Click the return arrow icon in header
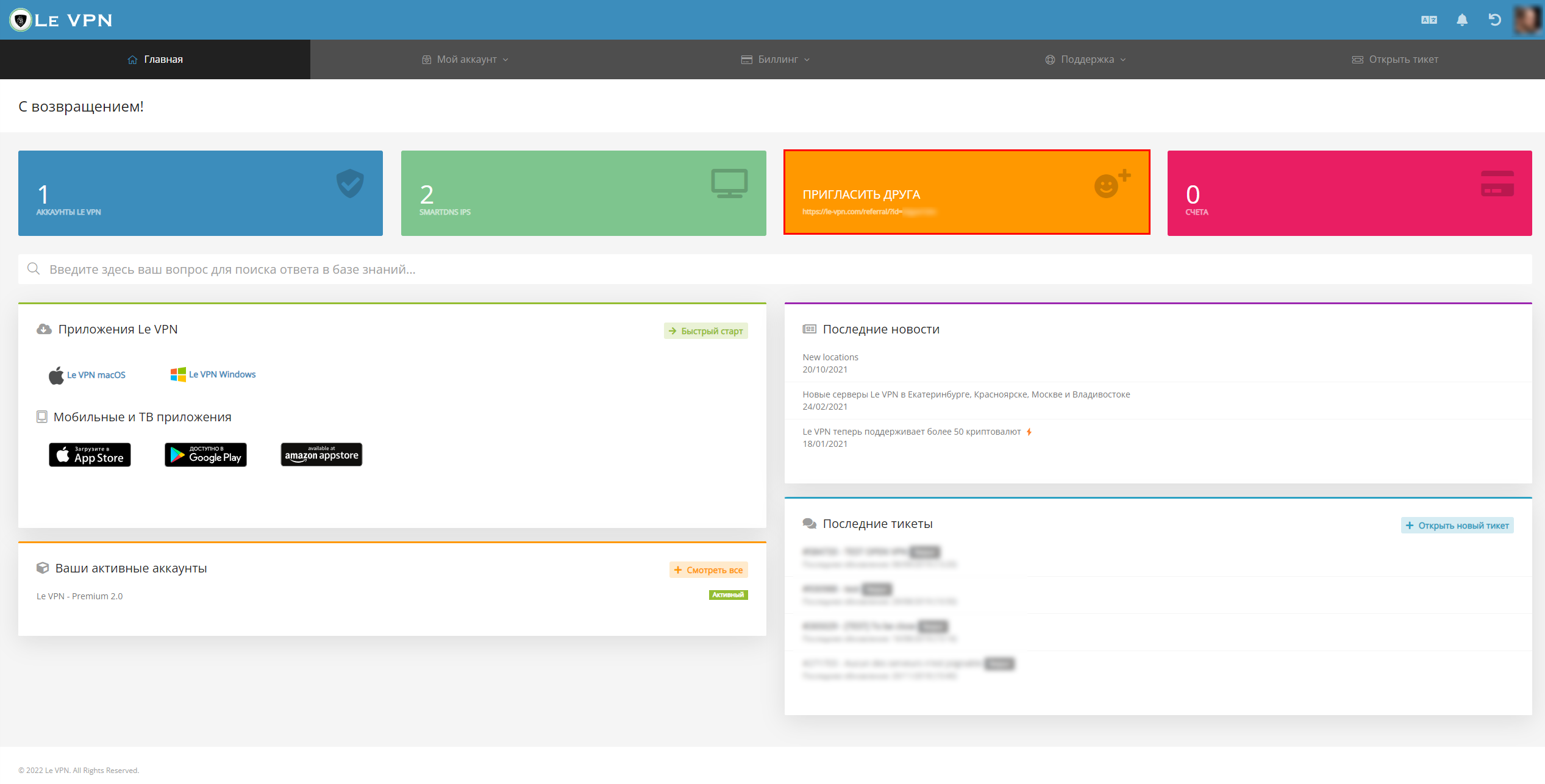 [x=1494, y=20]
